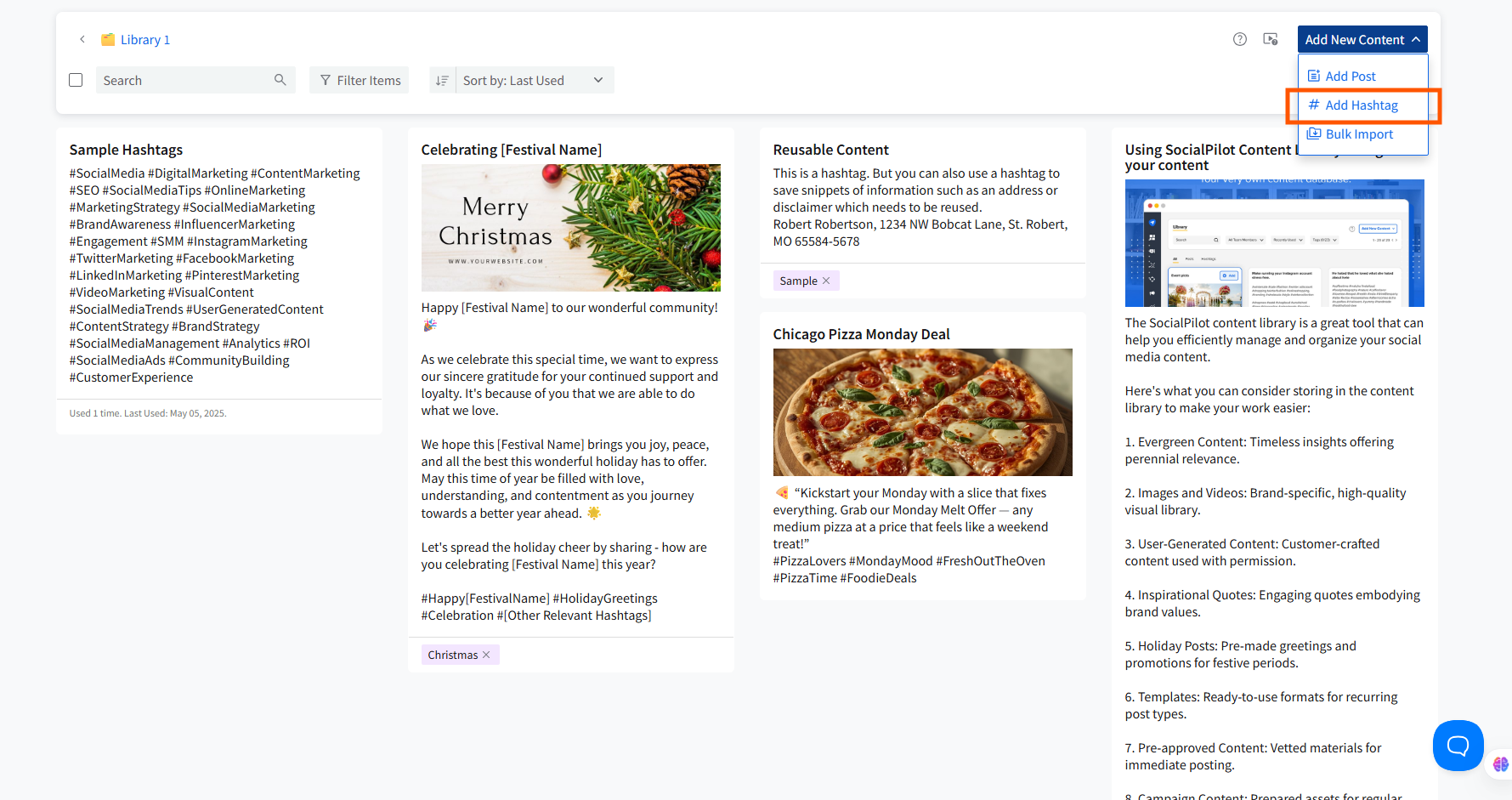The image size is (1512, 800).
Task: Click the #Happy[FestivalName] #HolidayGreetings line
Action: pos(540,599)
